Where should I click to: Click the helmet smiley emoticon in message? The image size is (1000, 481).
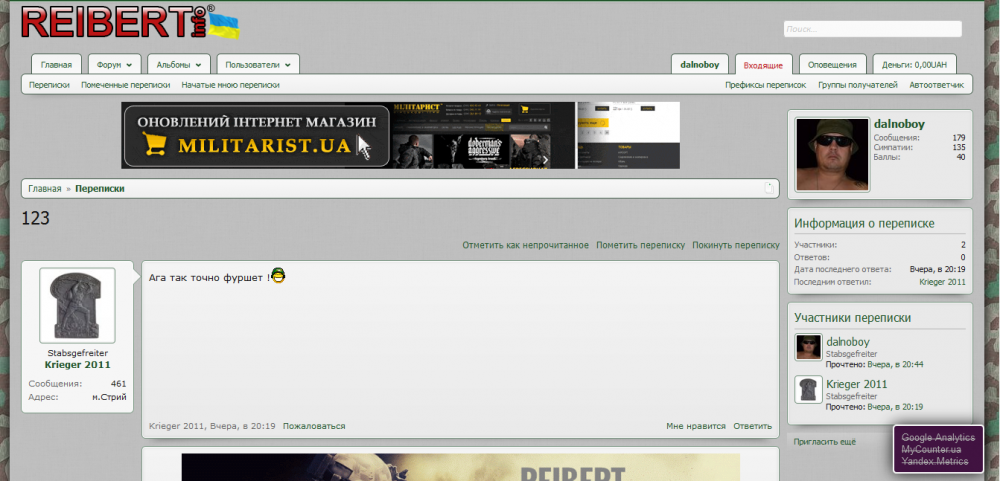[278, 276]
